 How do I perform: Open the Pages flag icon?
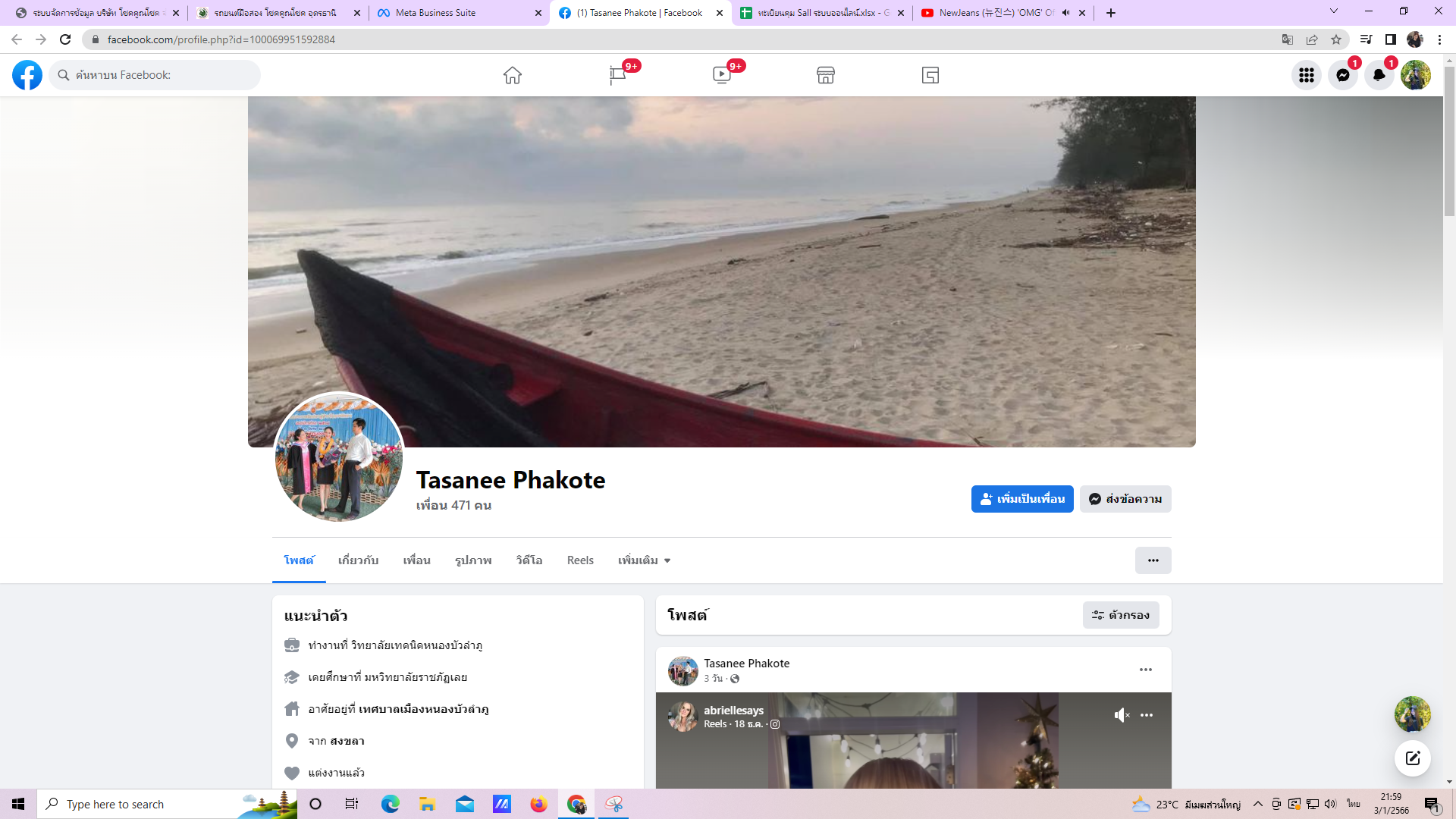(617, 75)
